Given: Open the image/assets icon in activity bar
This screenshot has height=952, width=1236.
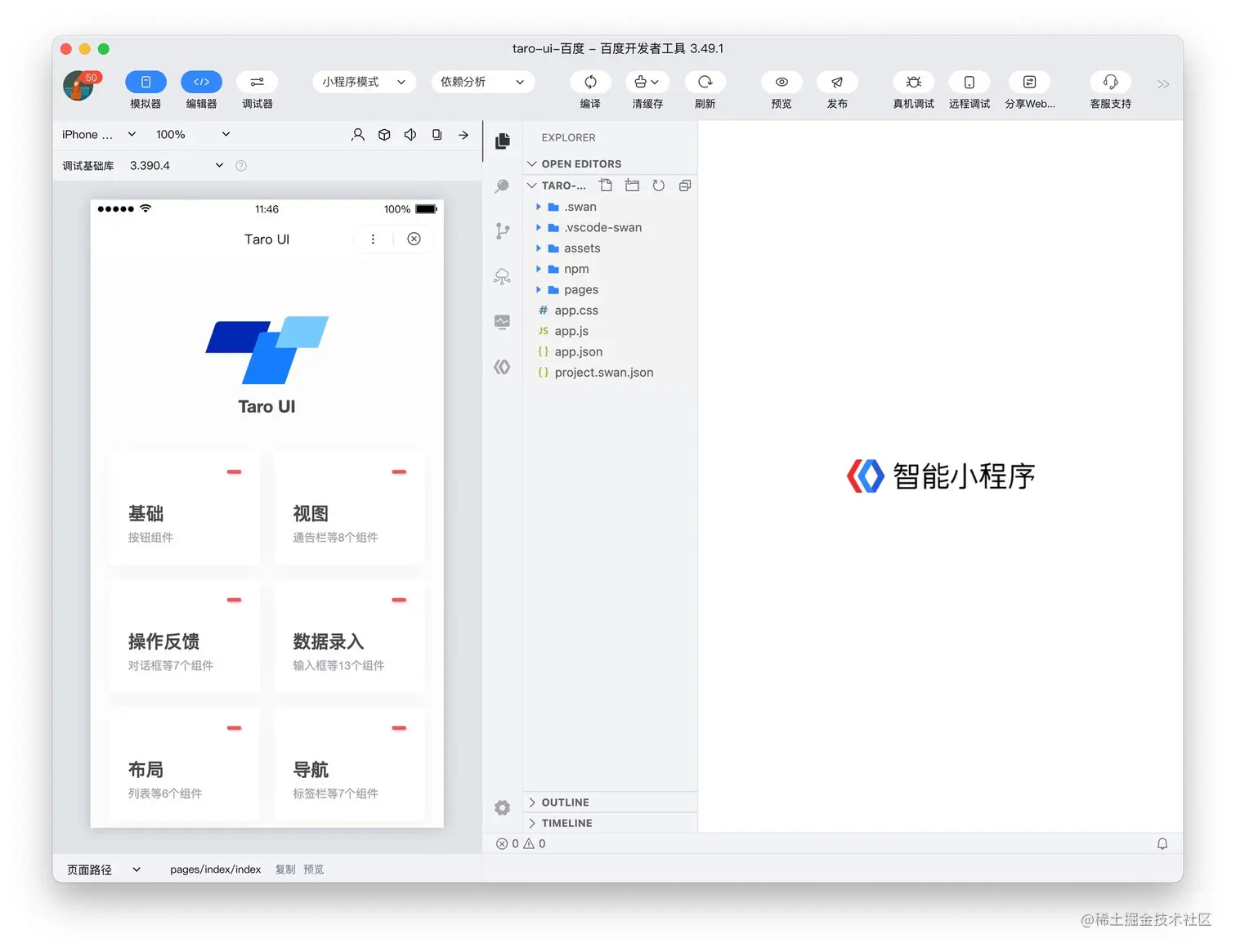Looking at the screenshot, I should click(503, 322).
